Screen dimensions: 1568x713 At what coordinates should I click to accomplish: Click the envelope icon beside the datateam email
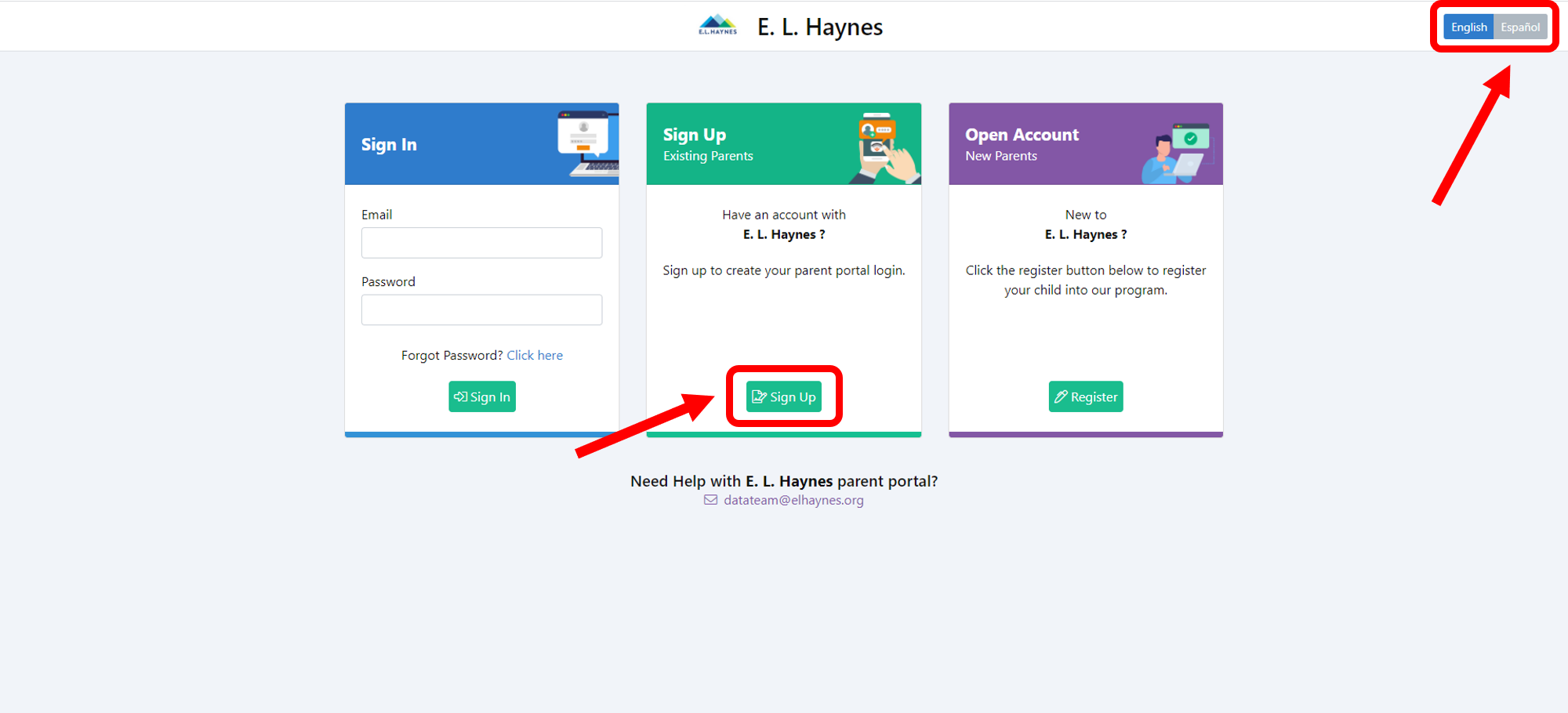tap(710, 500)
